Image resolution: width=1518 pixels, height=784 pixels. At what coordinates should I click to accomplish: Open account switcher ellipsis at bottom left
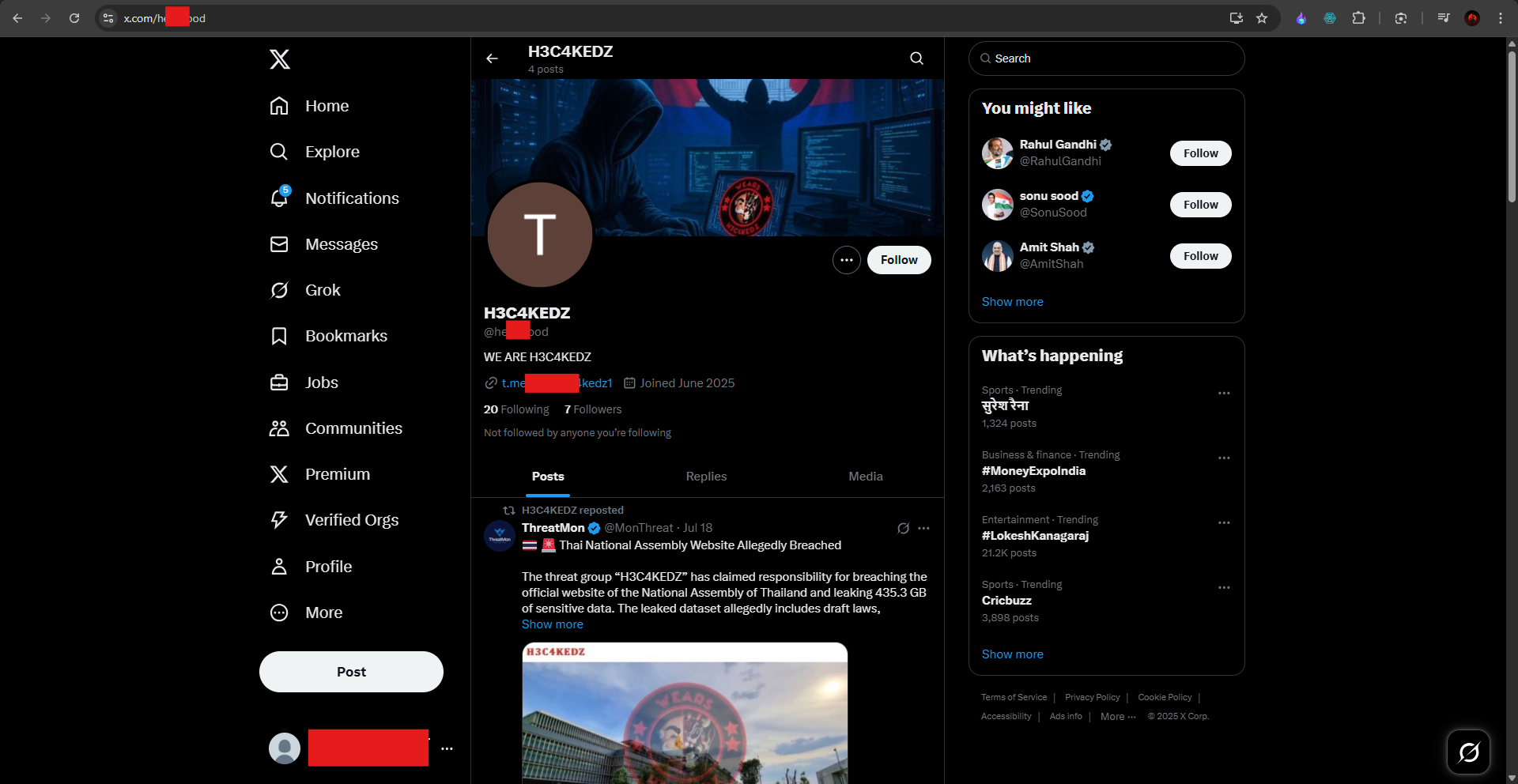(447, 748)
